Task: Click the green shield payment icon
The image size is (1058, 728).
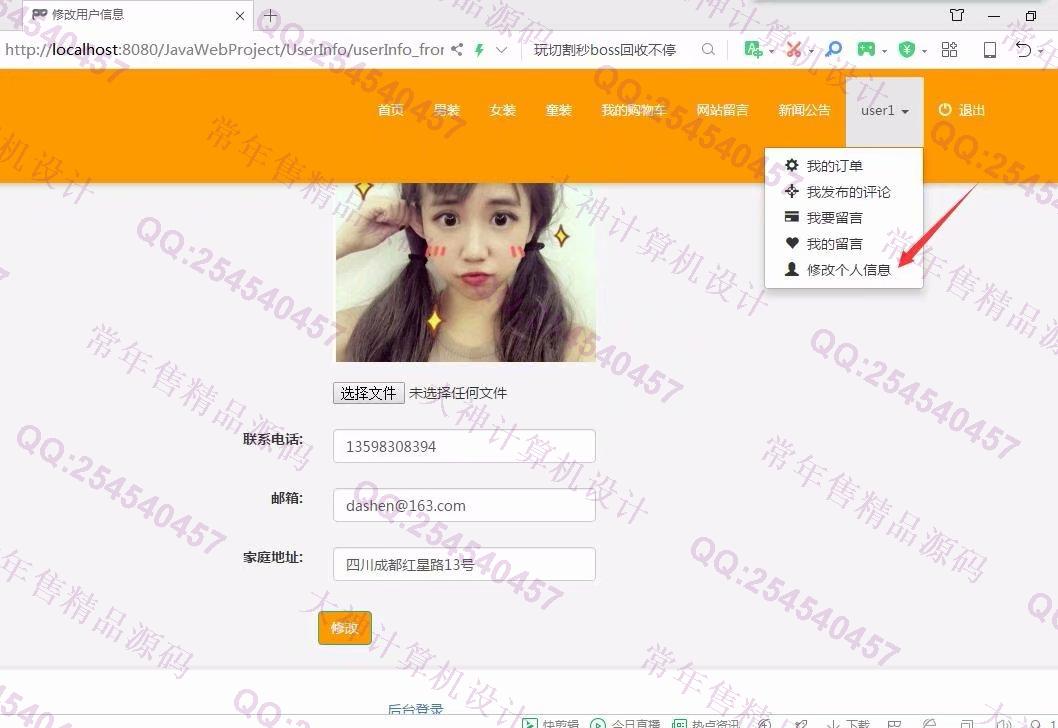Action: tap(907, 49)
